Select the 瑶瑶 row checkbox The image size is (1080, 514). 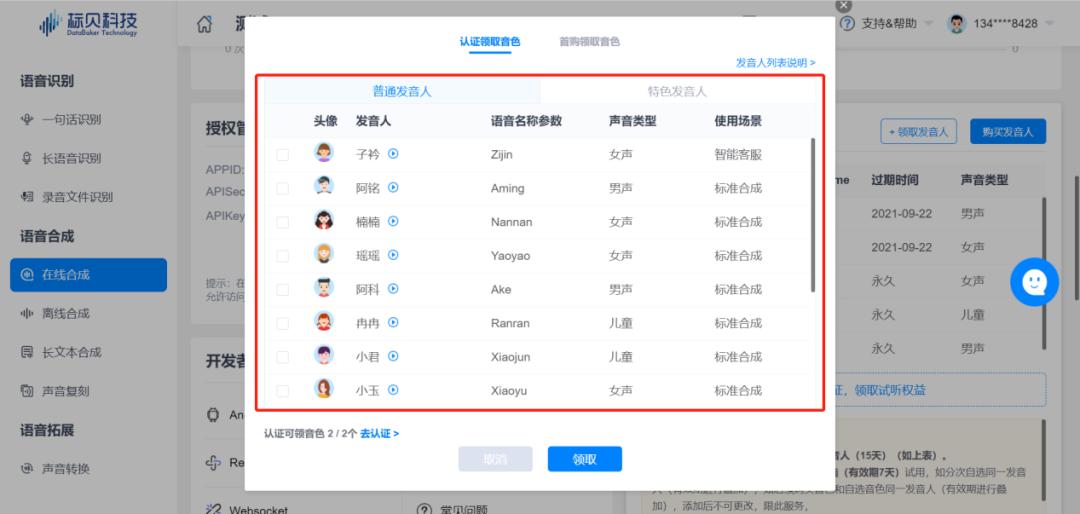(283, 256)
